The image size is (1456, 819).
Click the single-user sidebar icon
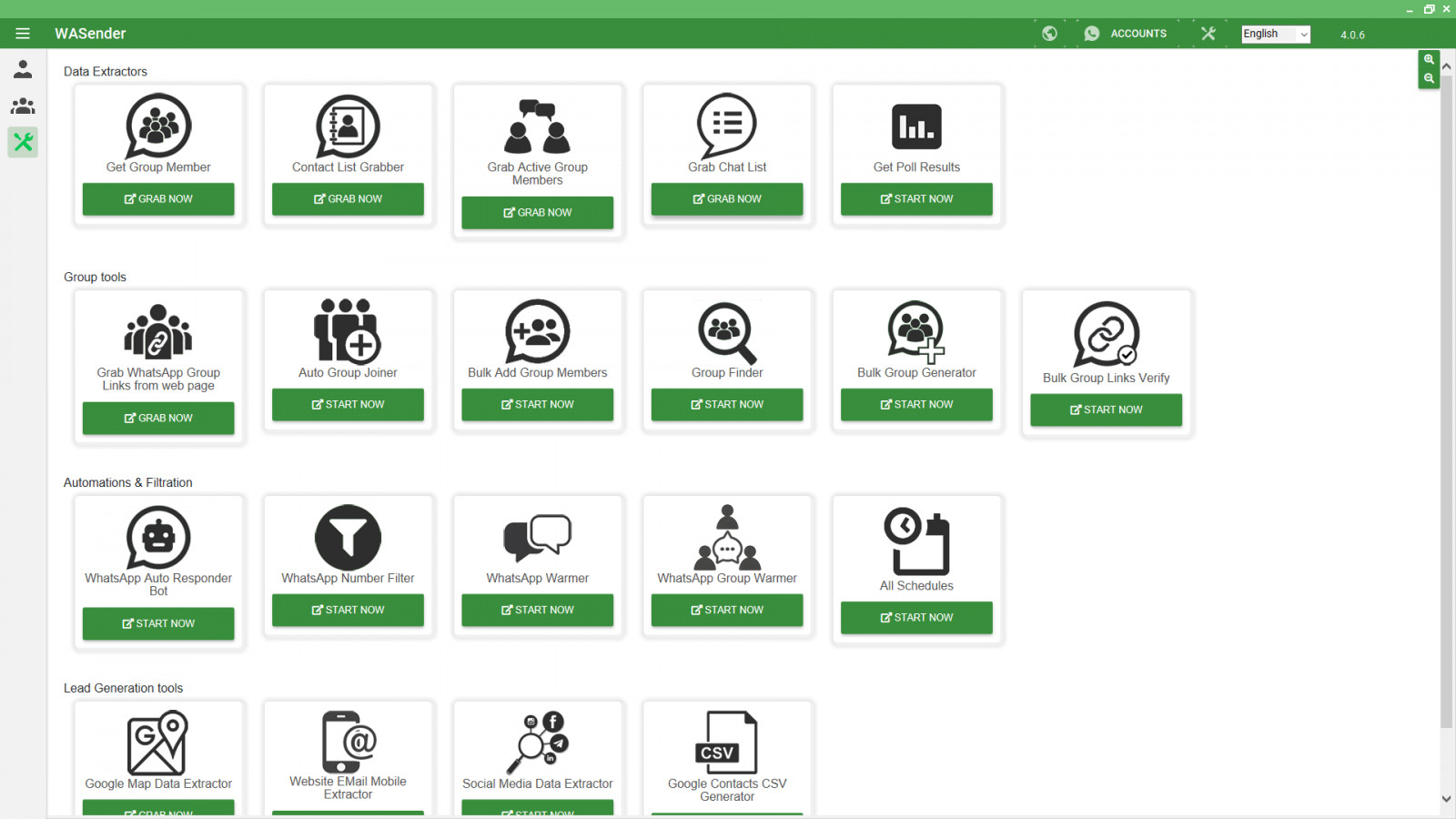click(23, 69)
